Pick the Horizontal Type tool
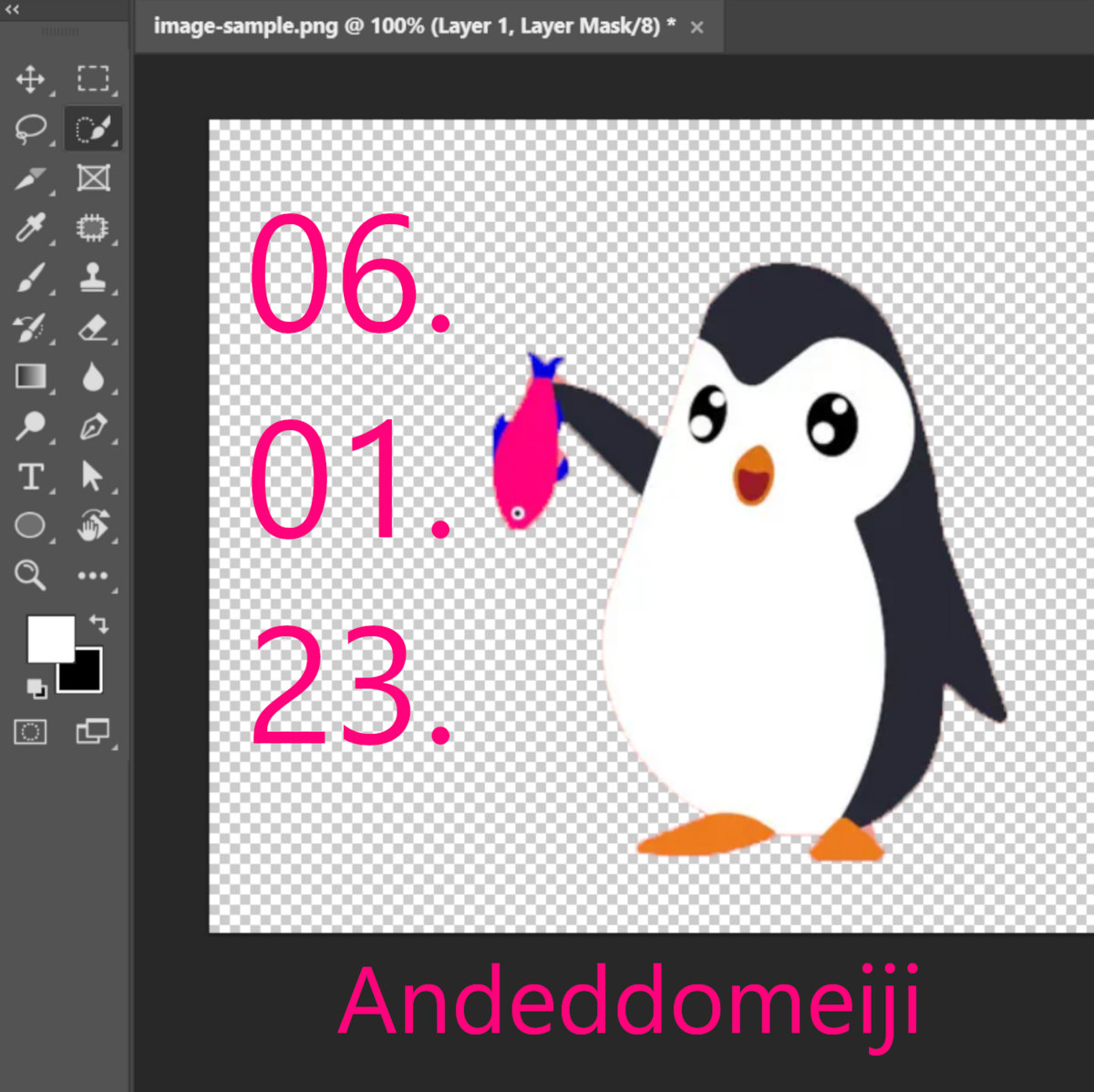The image size is (1094, 1092). click(x=30, y=476)
